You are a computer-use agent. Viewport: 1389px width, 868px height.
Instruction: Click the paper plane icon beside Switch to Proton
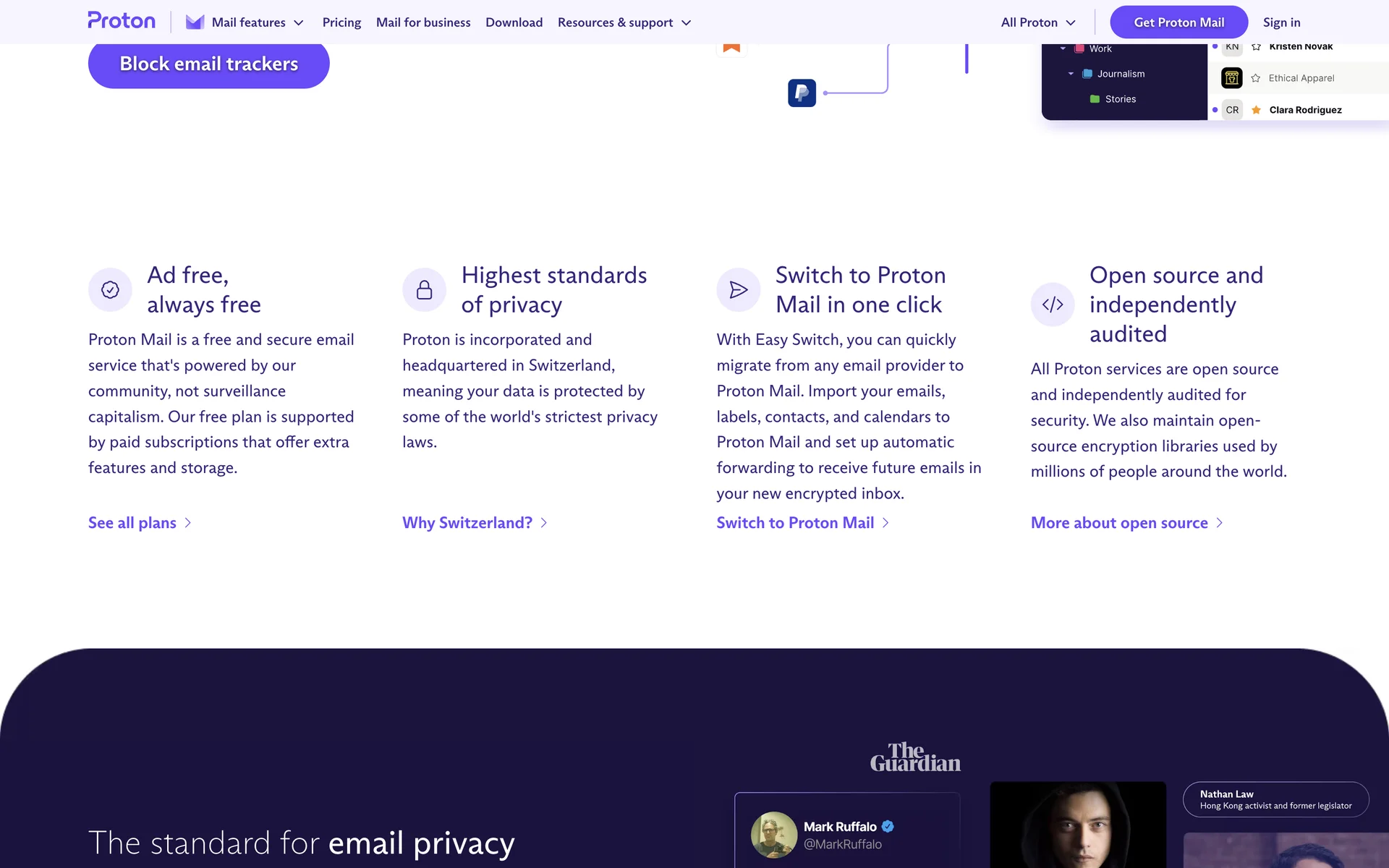(x=738, y=290)
